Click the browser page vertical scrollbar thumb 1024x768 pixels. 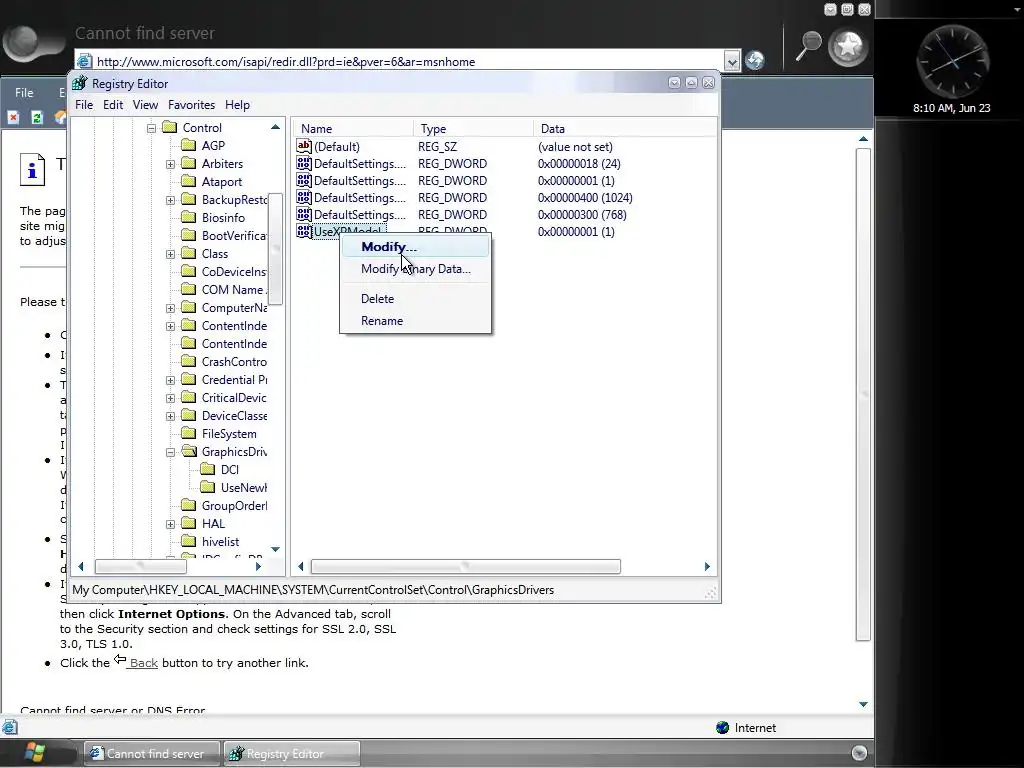863,395
